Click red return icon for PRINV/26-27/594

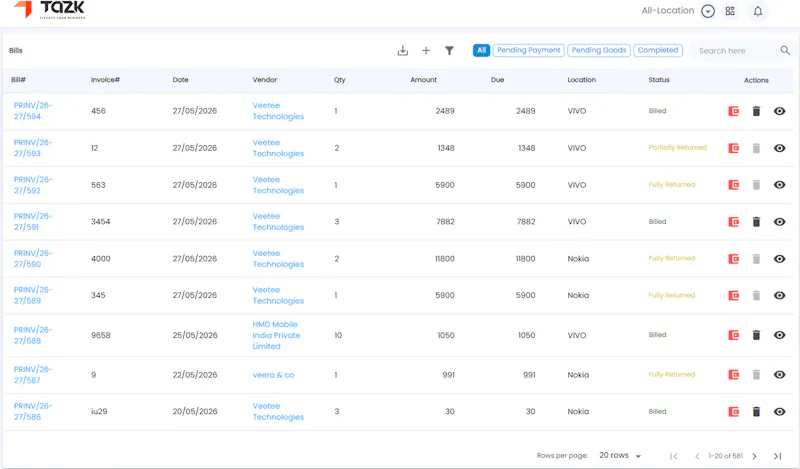point(734,111)
